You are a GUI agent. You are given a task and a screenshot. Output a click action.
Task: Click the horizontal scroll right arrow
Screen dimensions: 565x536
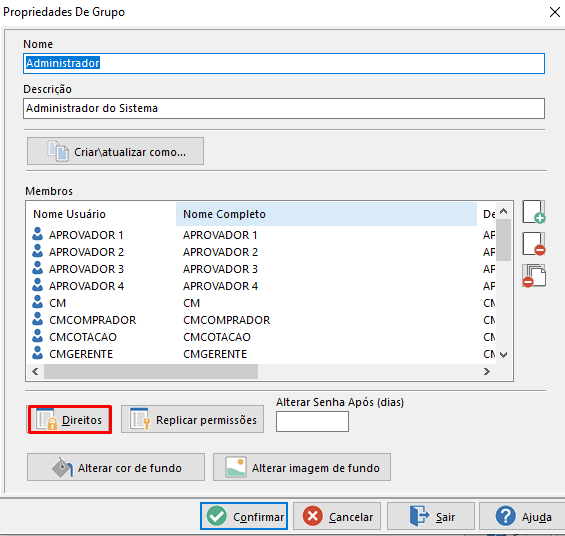tap(487, 371)
